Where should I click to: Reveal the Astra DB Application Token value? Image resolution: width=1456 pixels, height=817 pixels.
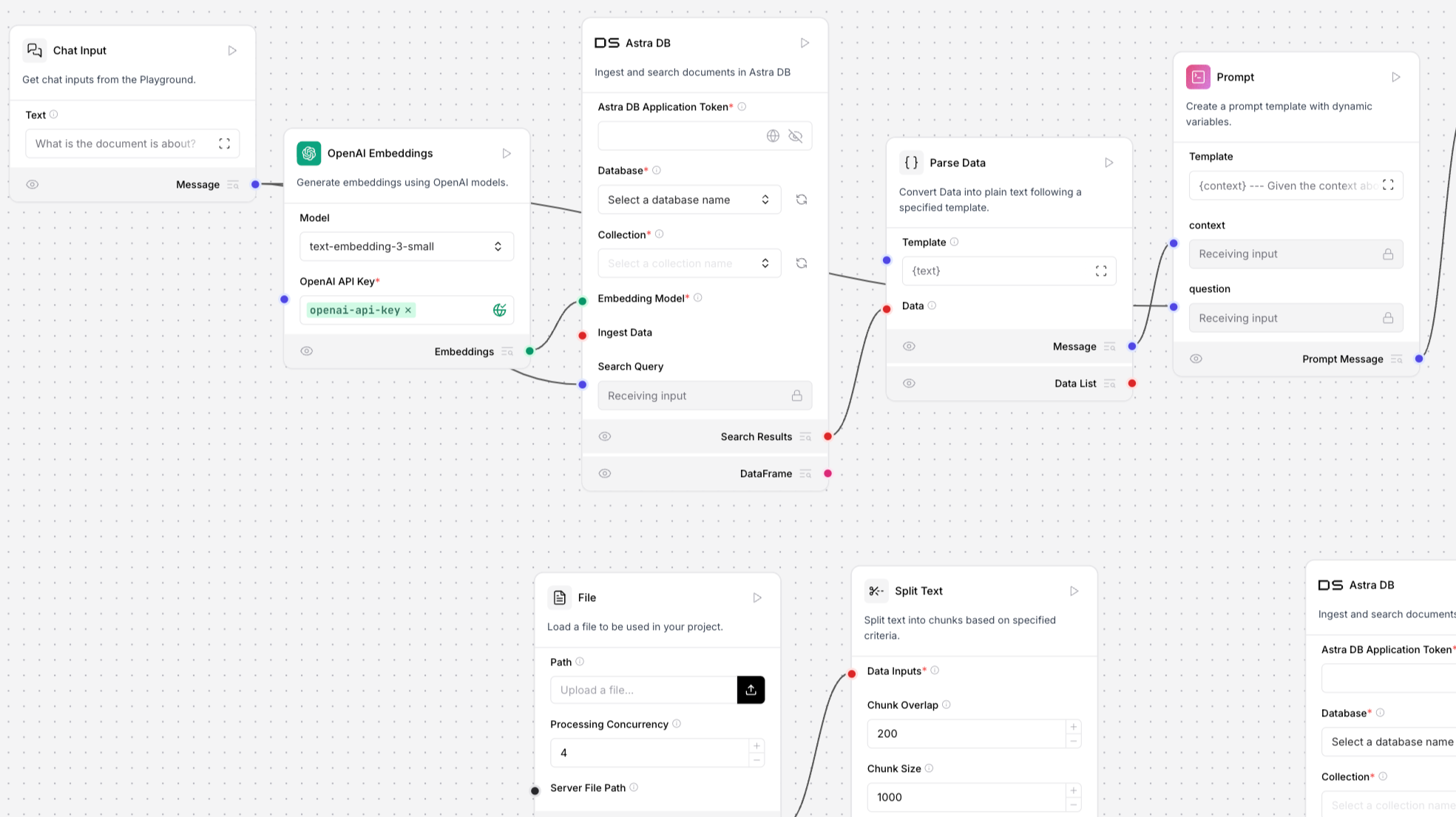click(x=796, y=135)
